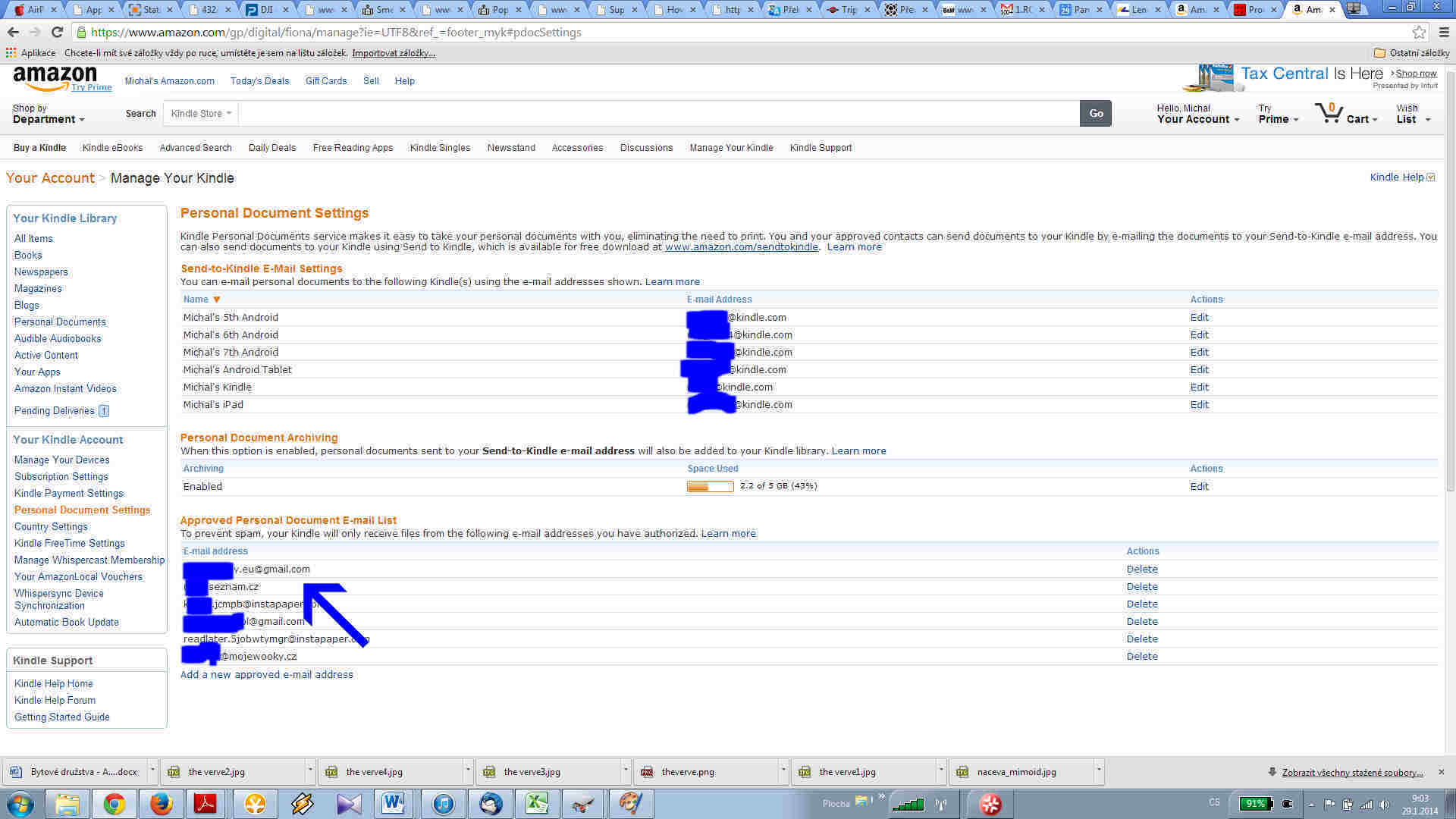This screenshot has width=1456, height=819.
Task: Open the shopping Cart icon
Action: 1329,113
